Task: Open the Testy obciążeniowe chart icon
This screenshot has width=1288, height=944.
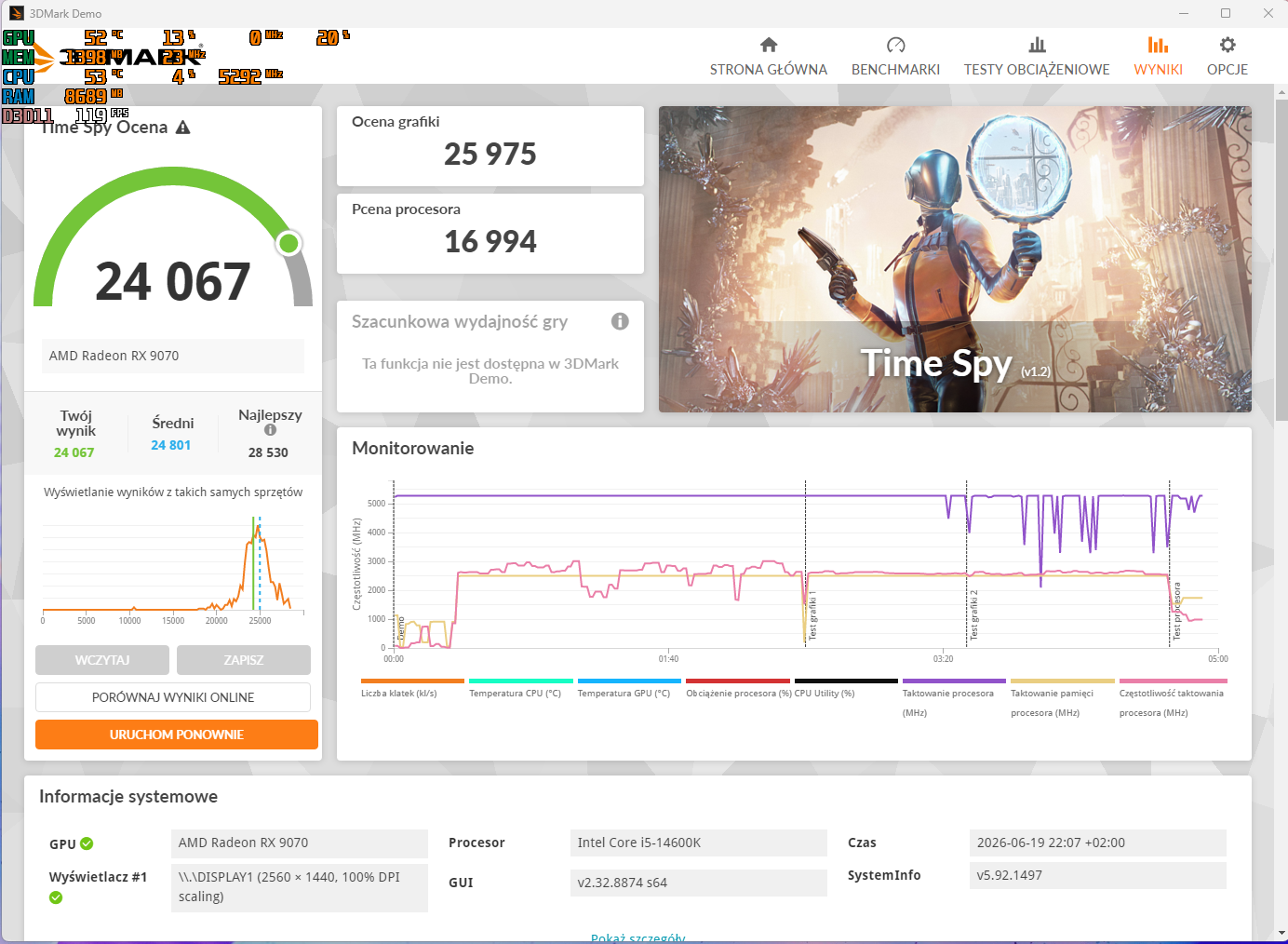Action: tap(1037, 45)
